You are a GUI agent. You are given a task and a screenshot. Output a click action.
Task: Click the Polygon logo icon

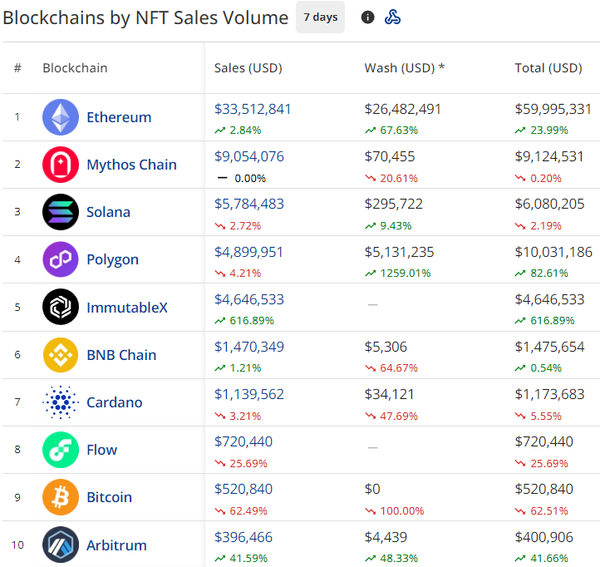pos(60,259)
